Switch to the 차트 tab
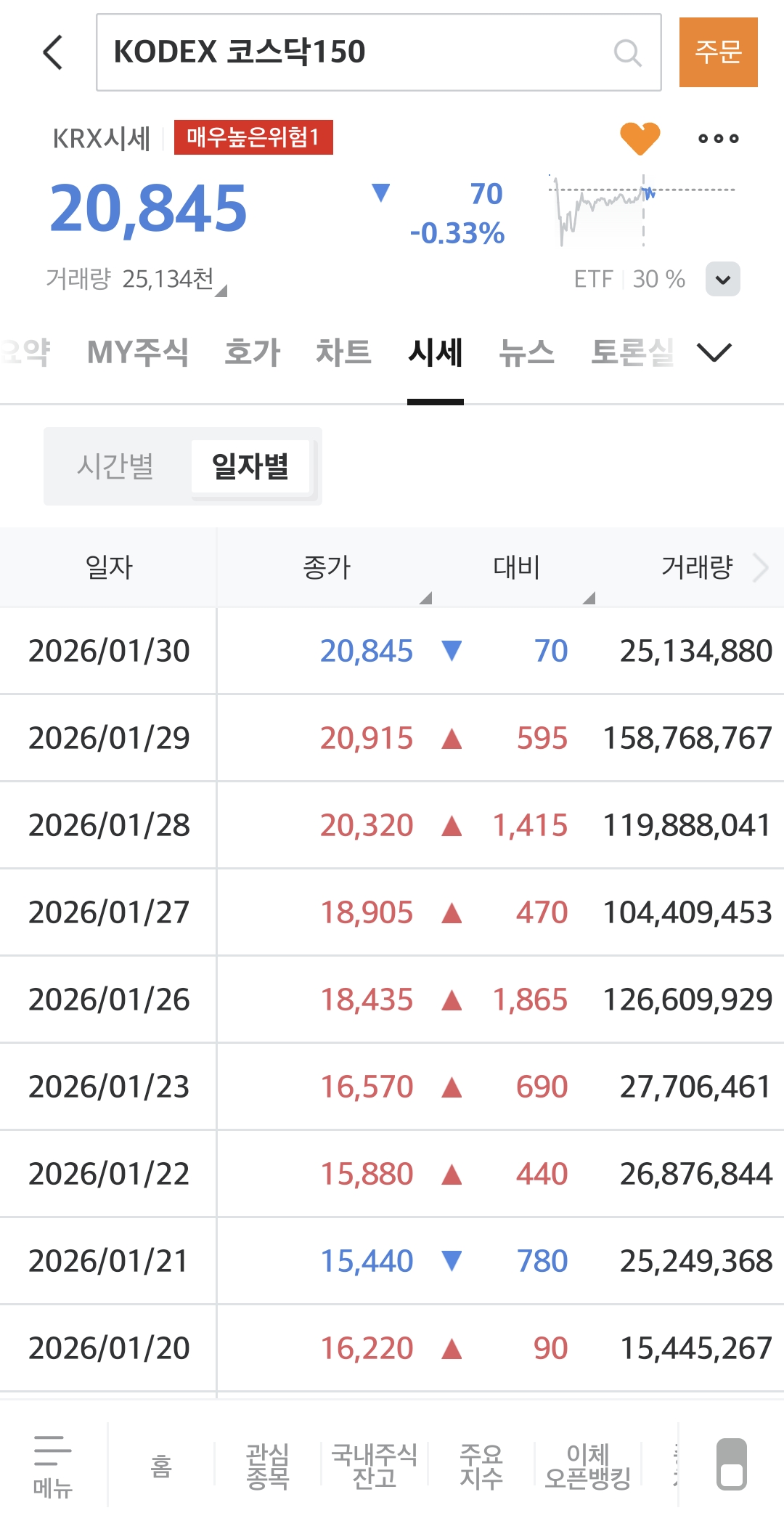This screenshot has height=1529, width=784. (x=343, y=353)
